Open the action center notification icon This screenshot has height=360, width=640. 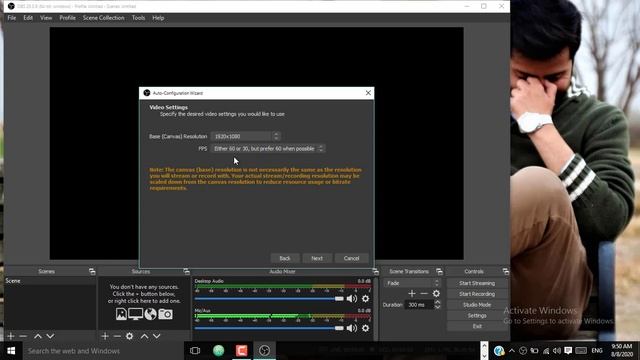pyautogui.click(x=568, y=351)
